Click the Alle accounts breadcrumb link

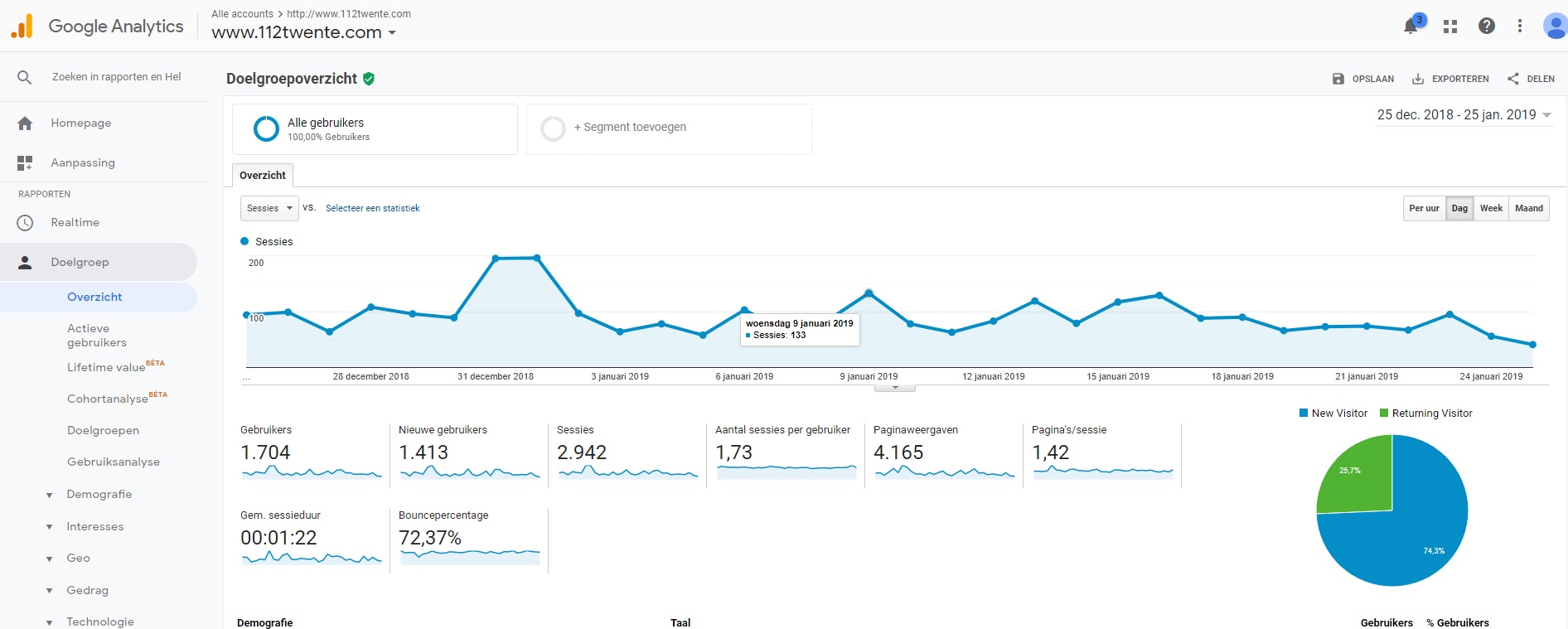242,14
